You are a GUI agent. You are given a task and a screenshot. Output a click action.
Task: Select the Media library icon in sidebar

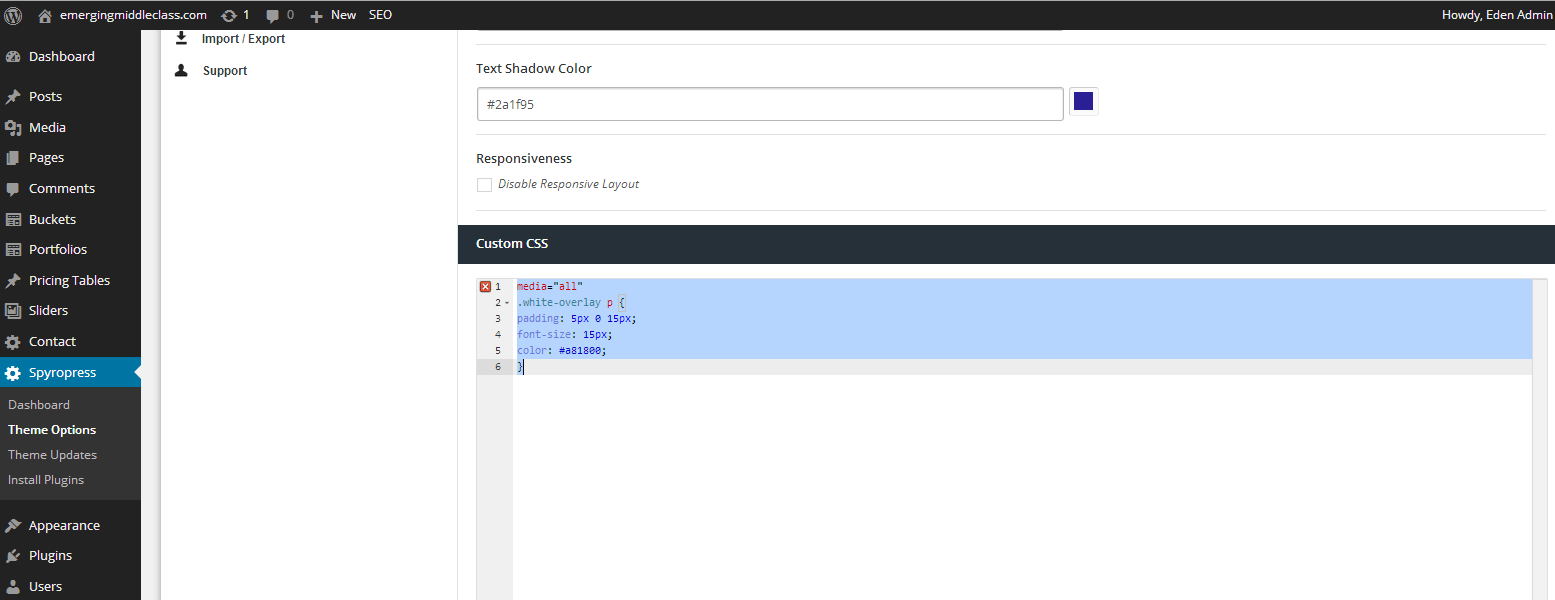click(18, 127)
